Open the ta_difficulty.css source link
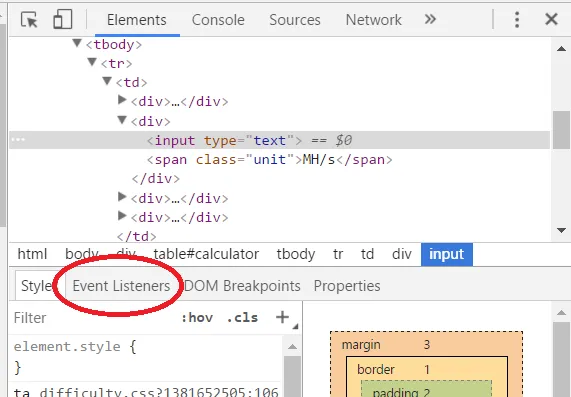Screen dimensions: 571x397 [146, 392]
